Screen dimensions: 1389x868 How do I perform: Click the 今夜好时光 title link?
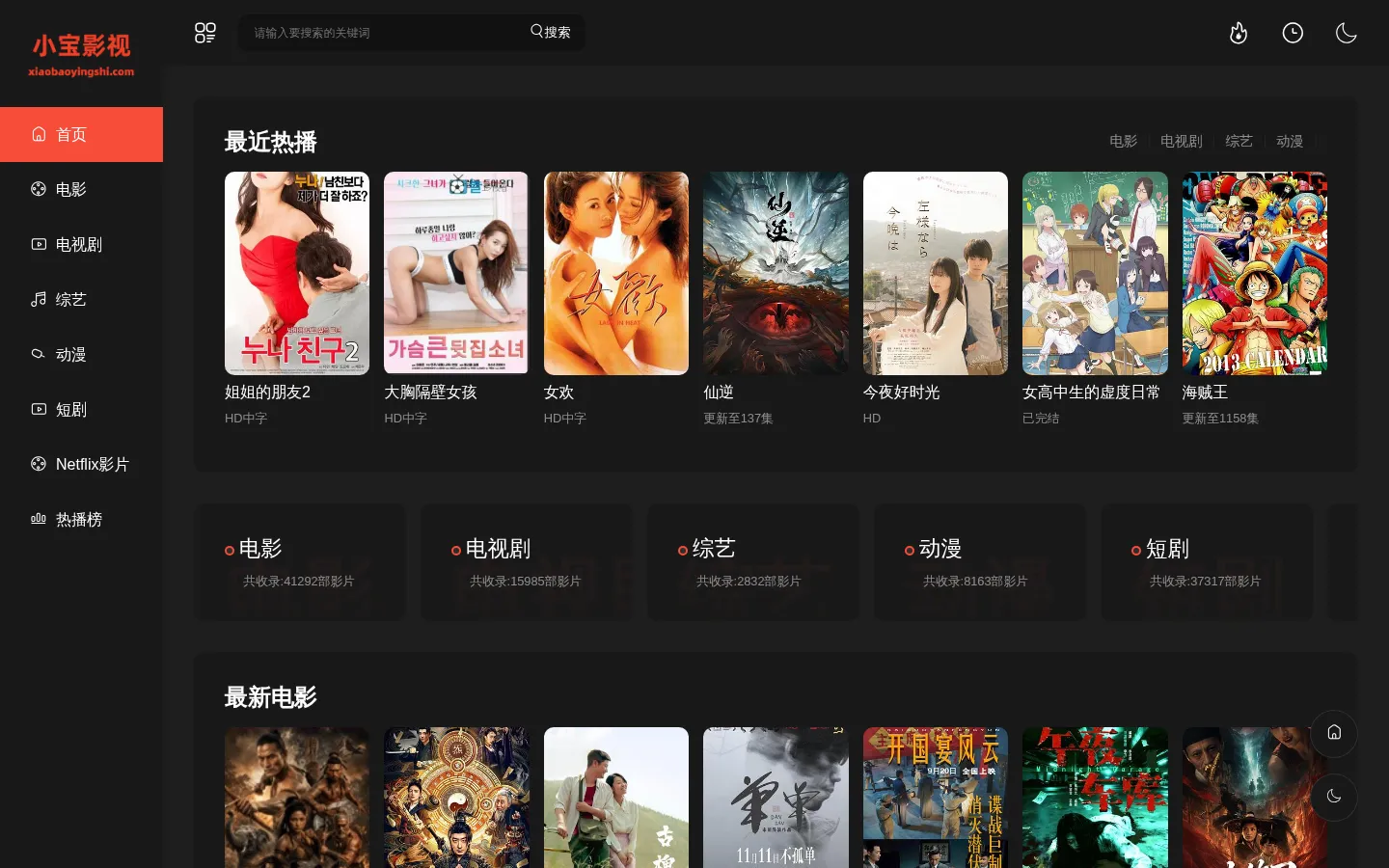[902, 393]
